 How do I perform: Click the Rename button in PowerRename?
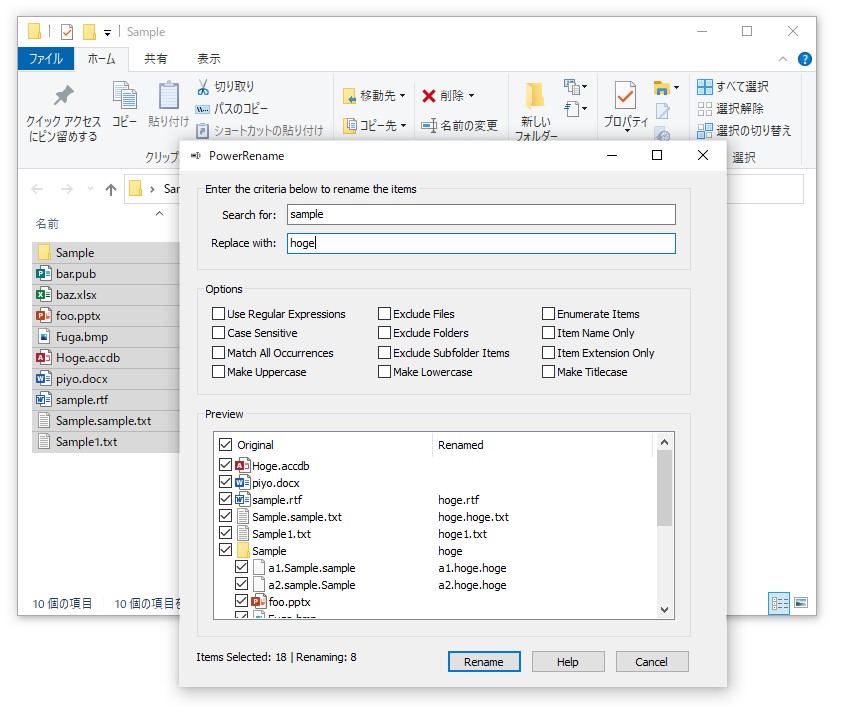click(484, 662)
